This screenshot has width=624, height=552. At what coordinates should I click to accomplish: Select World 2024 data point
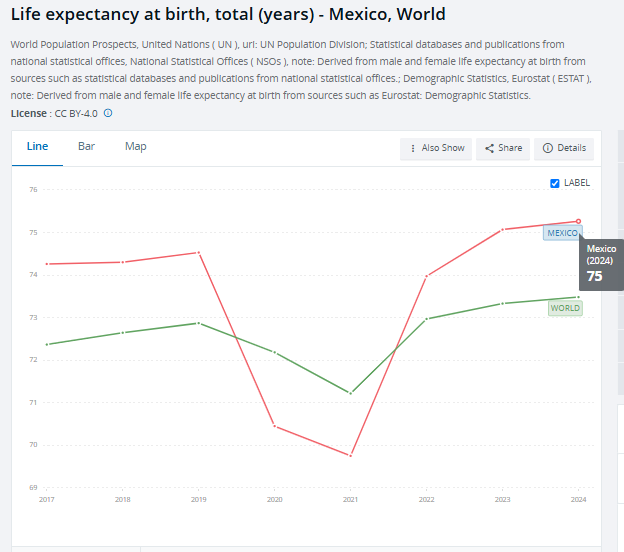point(578,297)
